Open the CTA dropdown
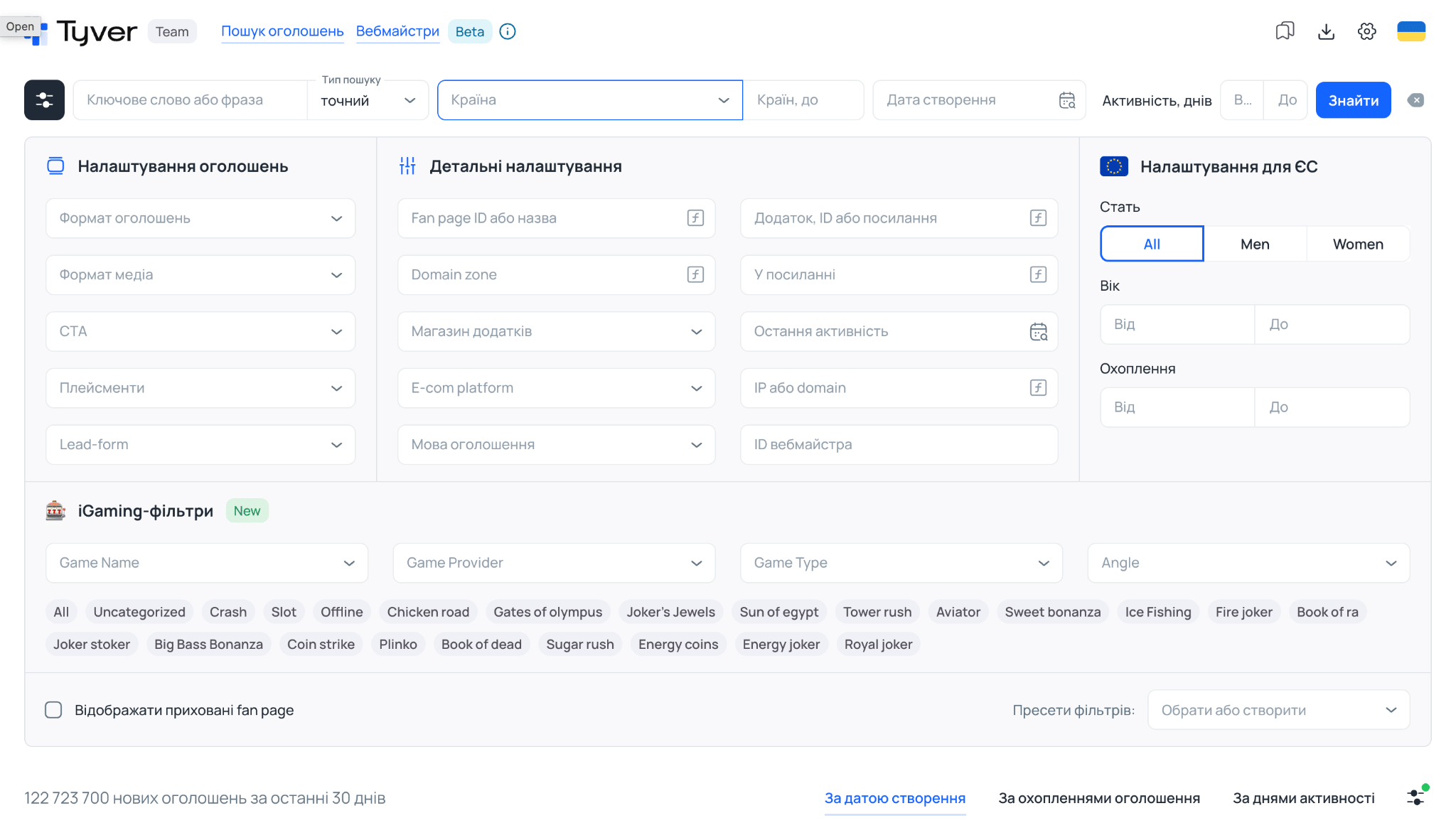This screenshot has height=823, width=1456. click(x=200, y=331)
